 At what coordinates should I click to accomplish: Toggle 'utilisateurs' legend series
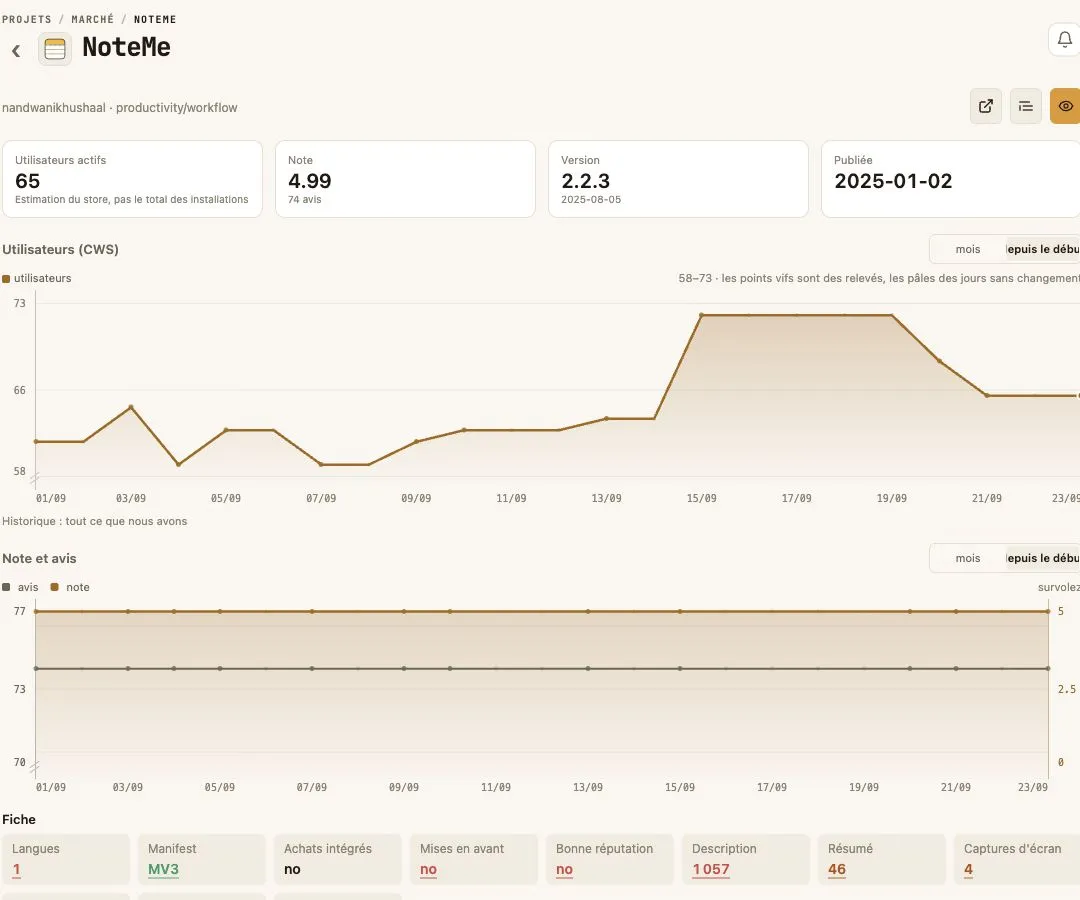click(x=37, y=278)
